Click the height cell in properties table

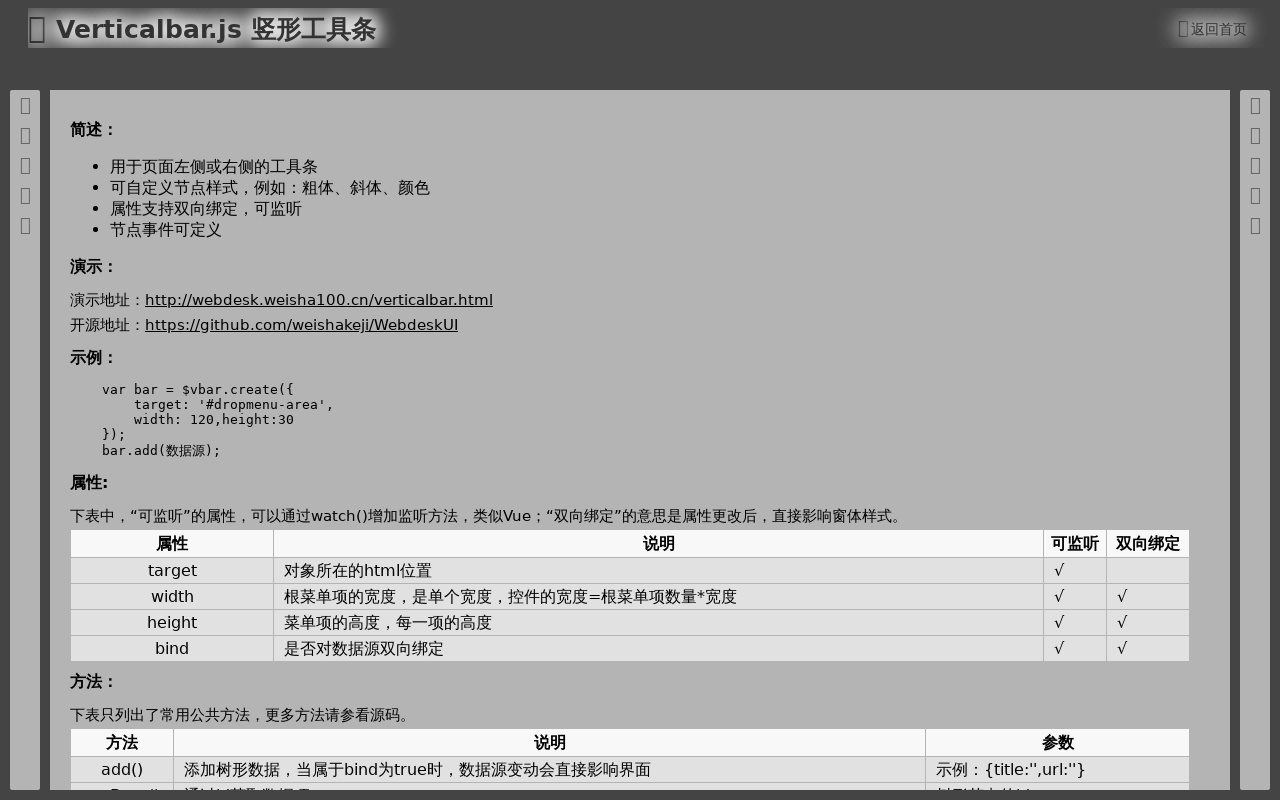click(172, 623)
